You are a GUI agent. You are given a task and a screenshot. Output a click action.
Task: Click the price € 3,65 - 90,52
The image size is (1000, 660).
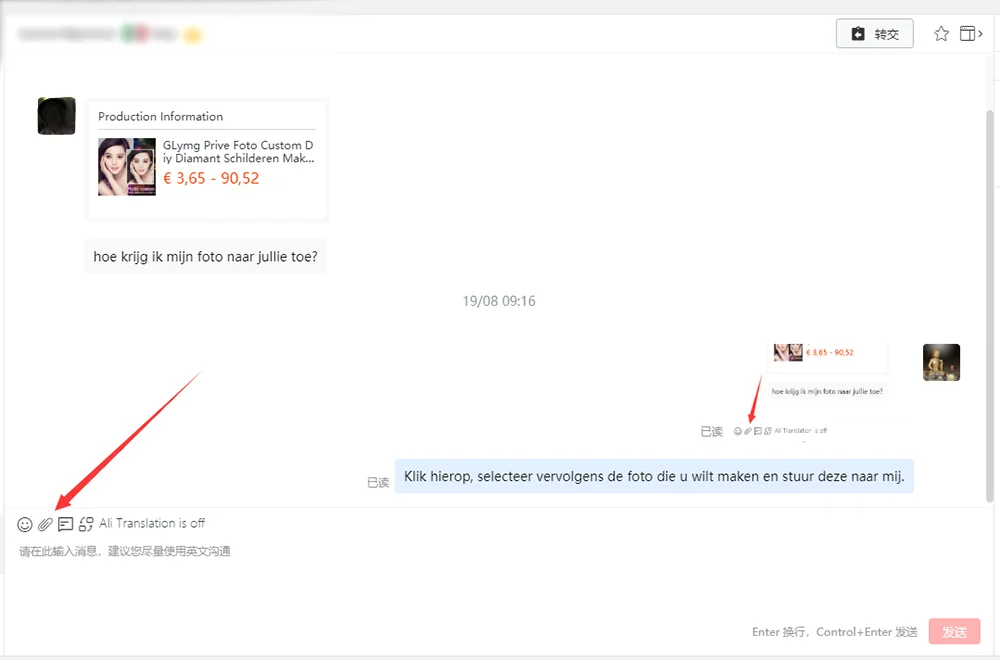(x=211, y=179)
